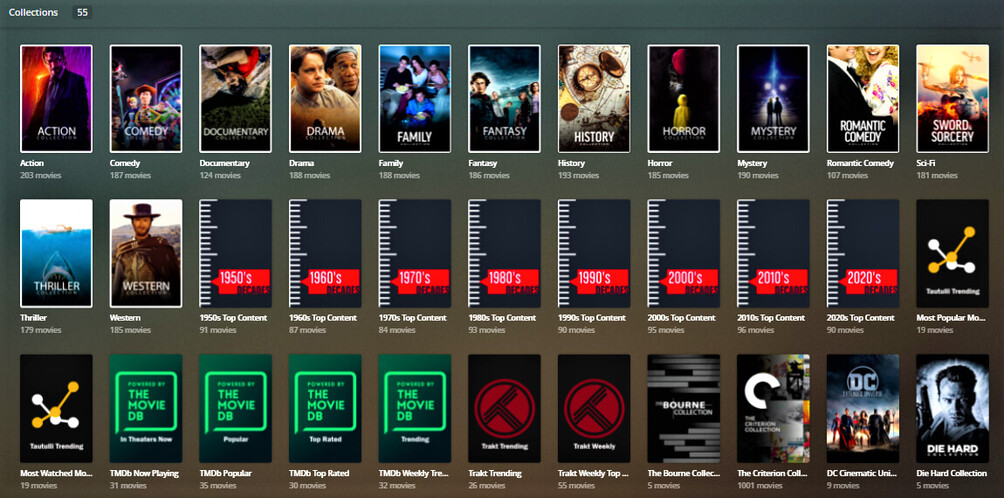Click the 'TMDb Now Playing' title
This screenshot has height=498, width=1004.
point(144,474)
